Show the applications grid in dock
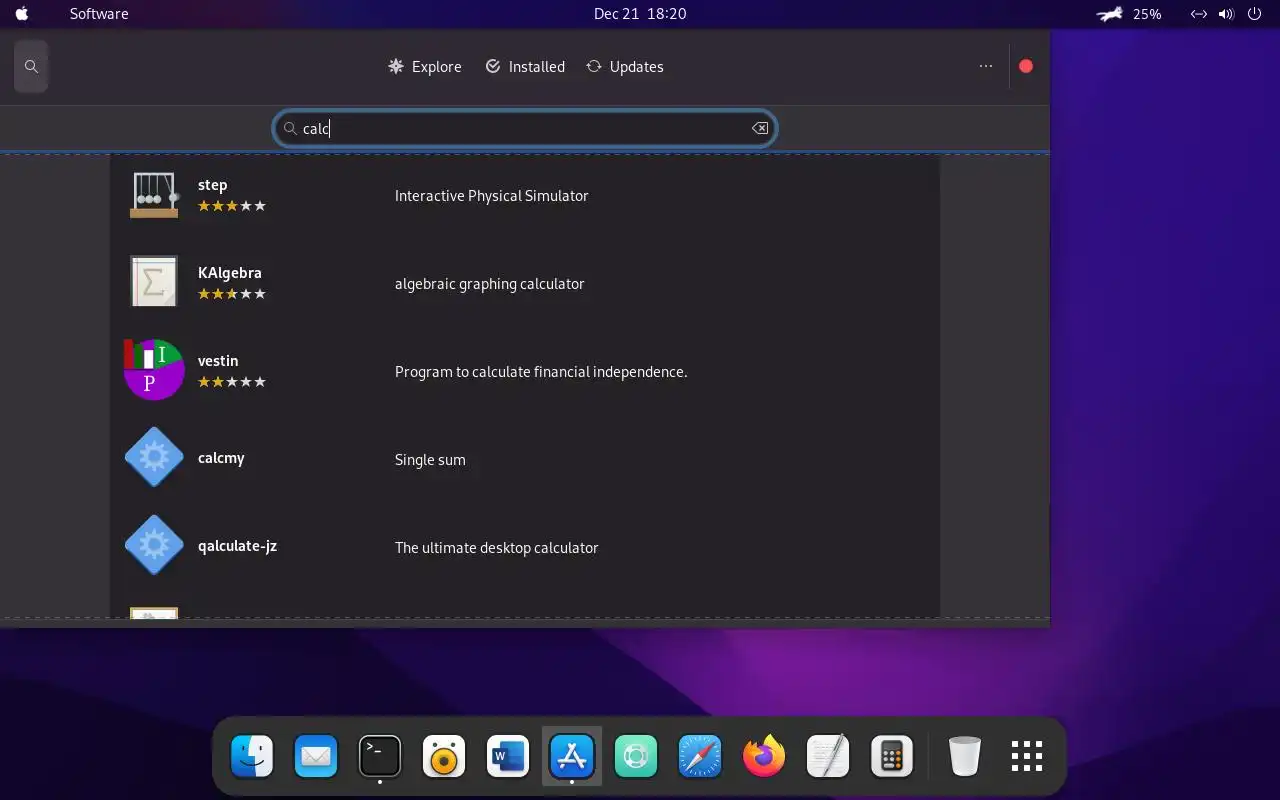1280x800 pixels. click(1027, 756)
